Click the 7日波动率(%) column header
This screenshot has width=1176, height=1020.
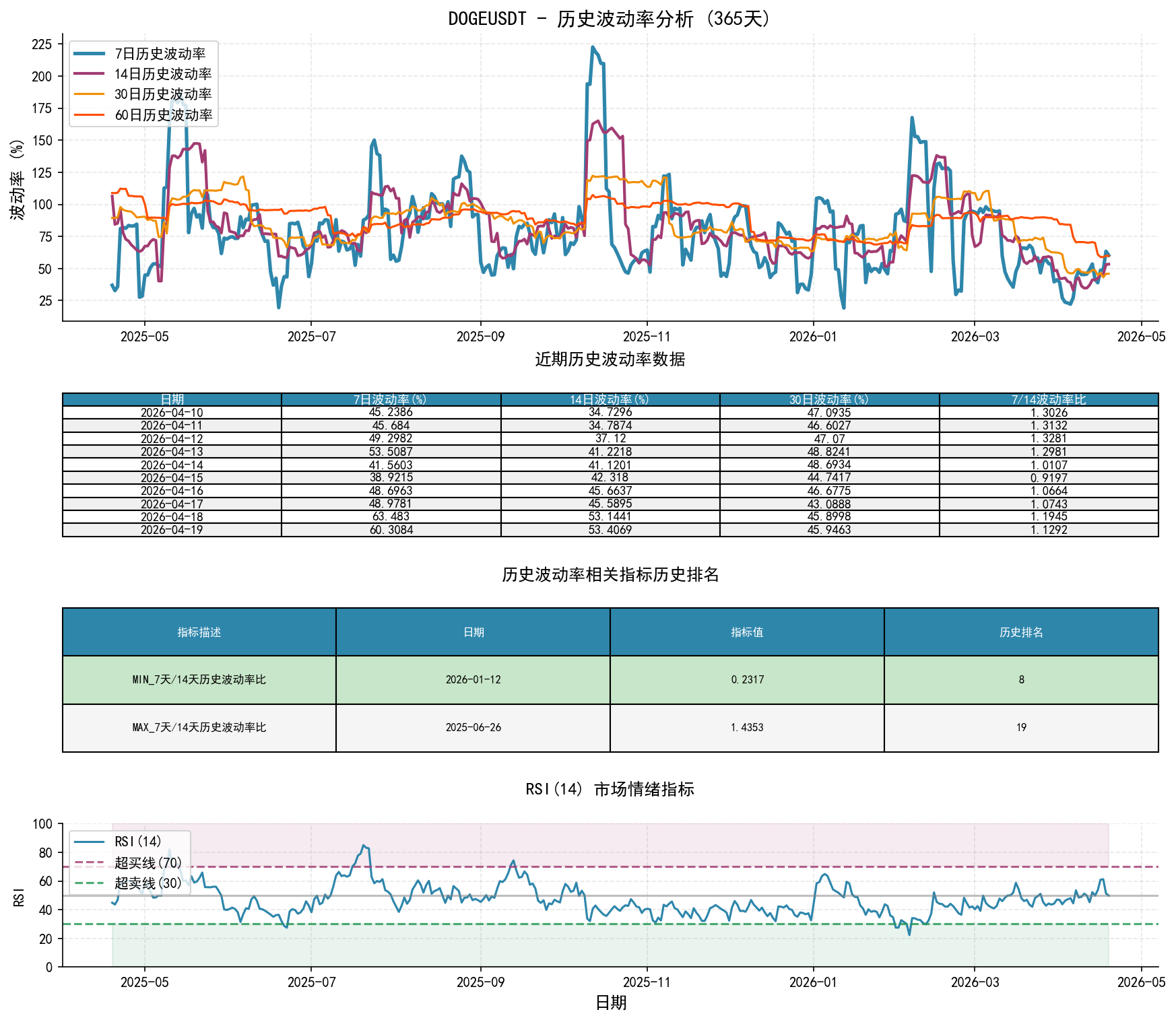coord(391,400)
